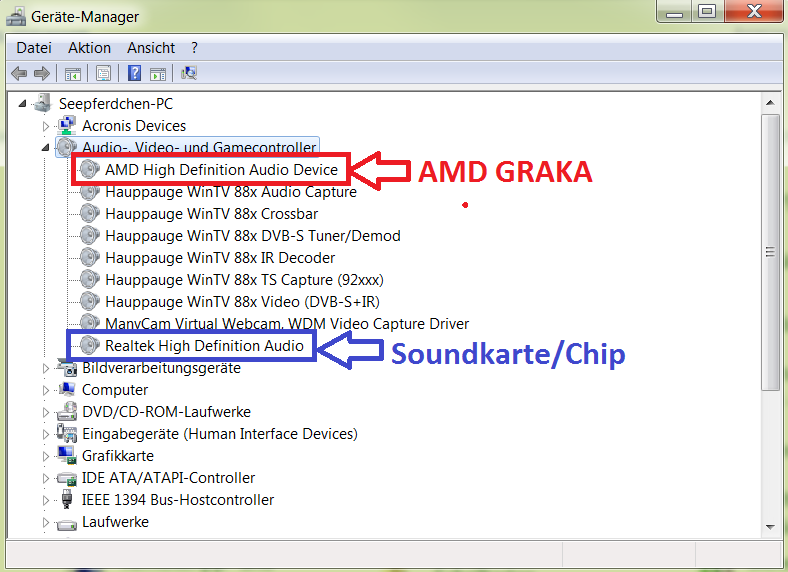Collapse the Seepferdchen-PC root node
Screen dimensions: 788x572
(22, 104)
